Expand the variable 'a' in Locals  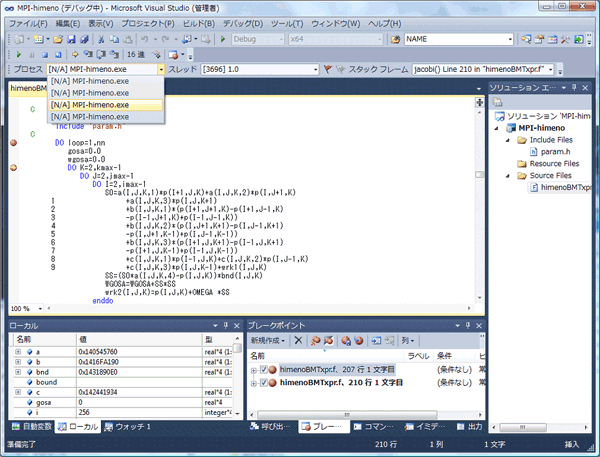[x=18, y=352]
